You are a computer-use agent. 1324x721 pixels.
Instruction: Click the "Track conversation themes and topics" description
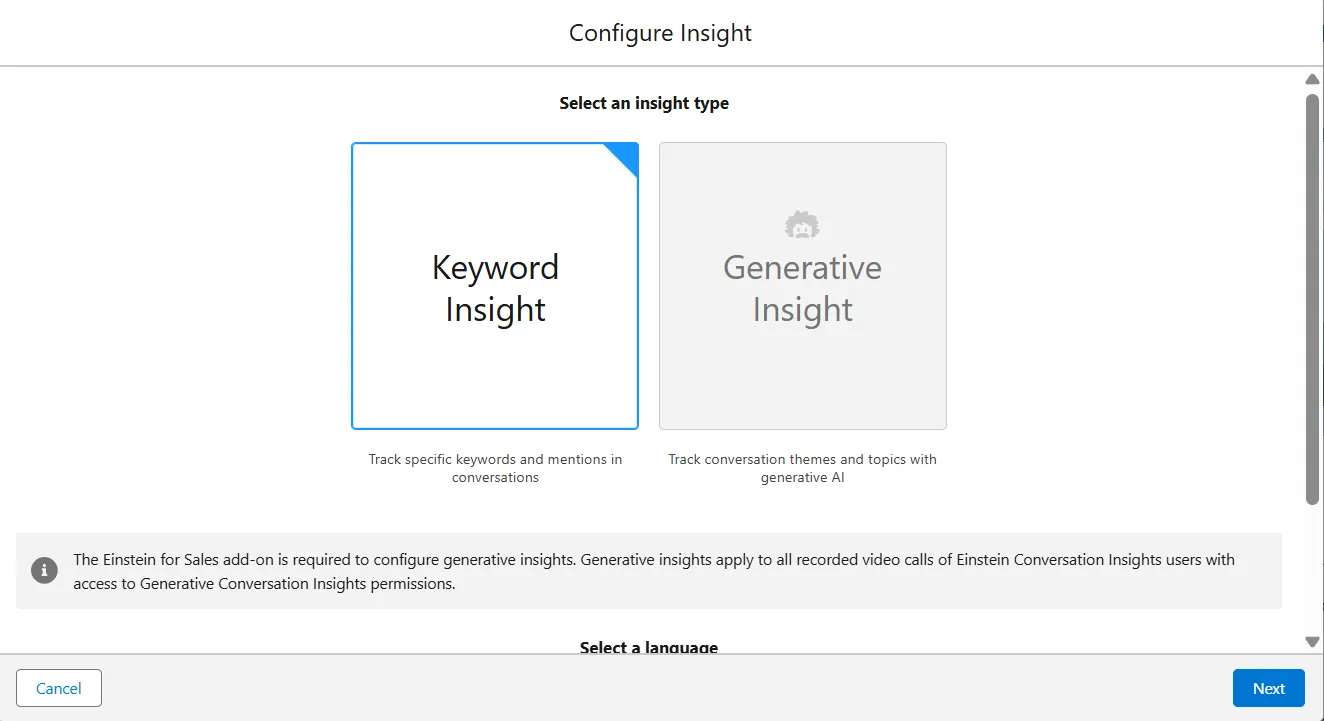[802, 468]
